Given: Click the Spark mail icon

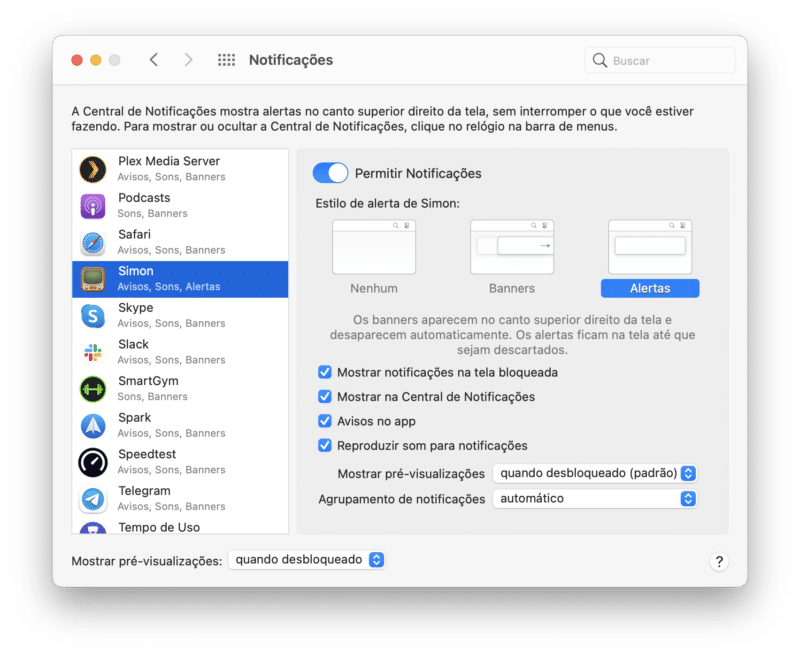Looking at the screenshot, I should [x=93, y=424].
